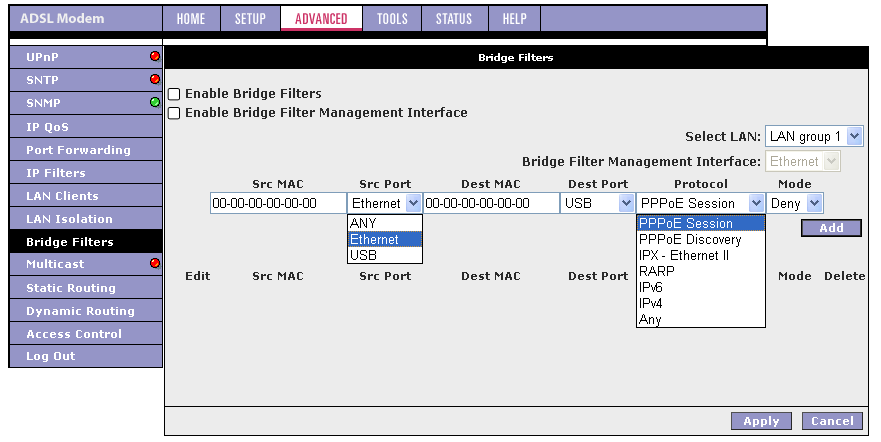Toggle Enable Bridge Filter Management Interface checkbox
The height and width of the screenshot is (442, 881).
[174, 114]
